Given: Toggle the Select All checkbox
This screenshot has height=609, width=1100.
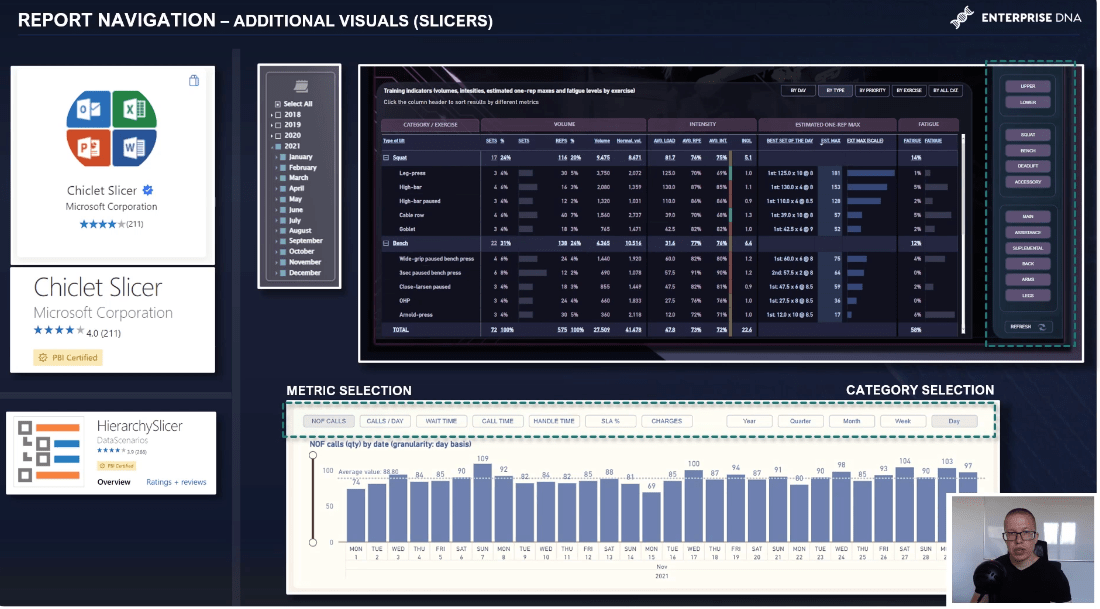Looking at the screenshot, I should 277,104.
